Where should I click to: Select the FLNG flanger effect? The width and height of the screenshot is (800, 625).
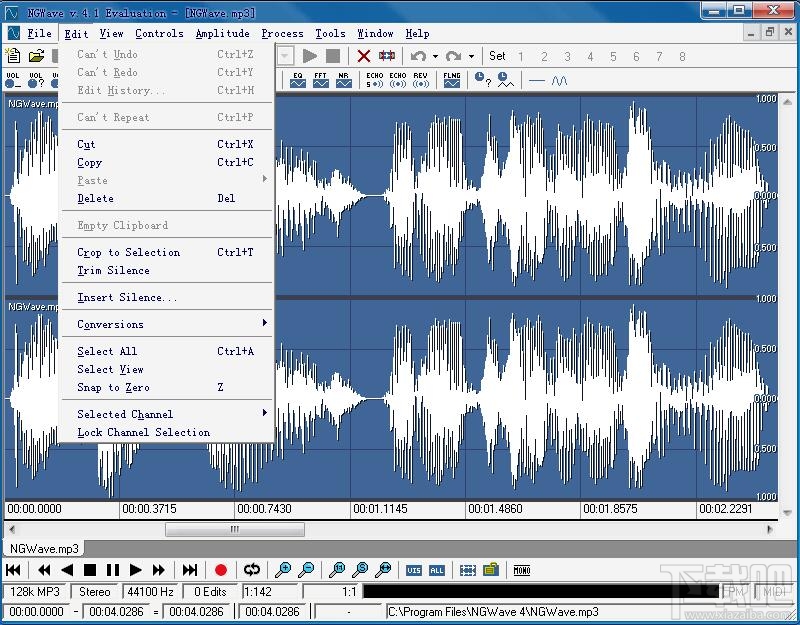click(452, 80)
